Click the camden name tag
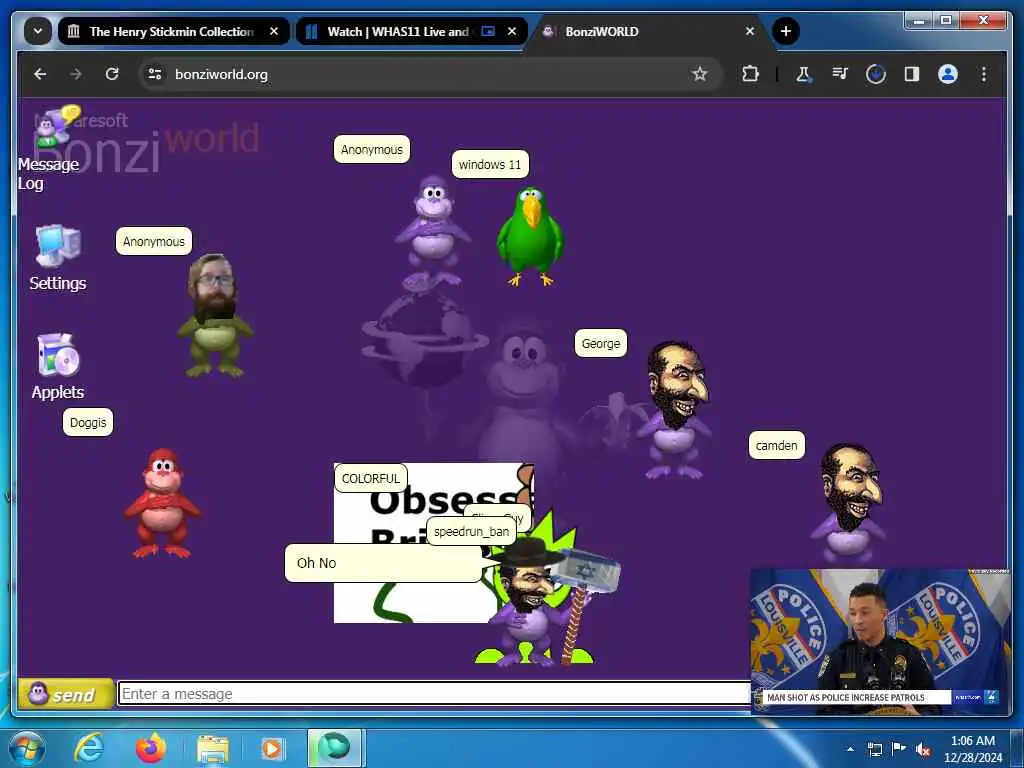Viewport: 1024px width, 768px height. 776,445
